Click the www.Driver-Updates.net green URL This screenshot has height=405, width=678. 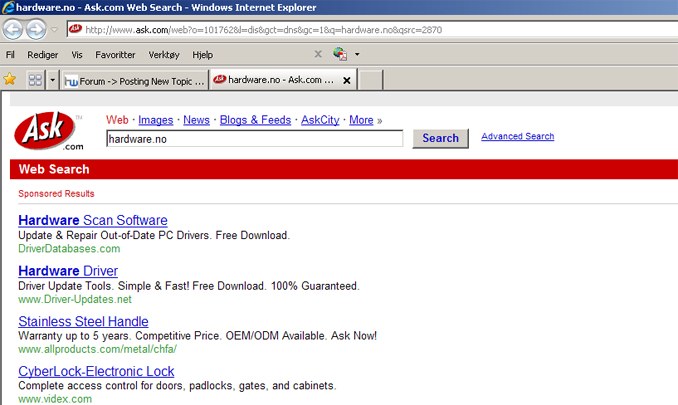coord(75,299)
